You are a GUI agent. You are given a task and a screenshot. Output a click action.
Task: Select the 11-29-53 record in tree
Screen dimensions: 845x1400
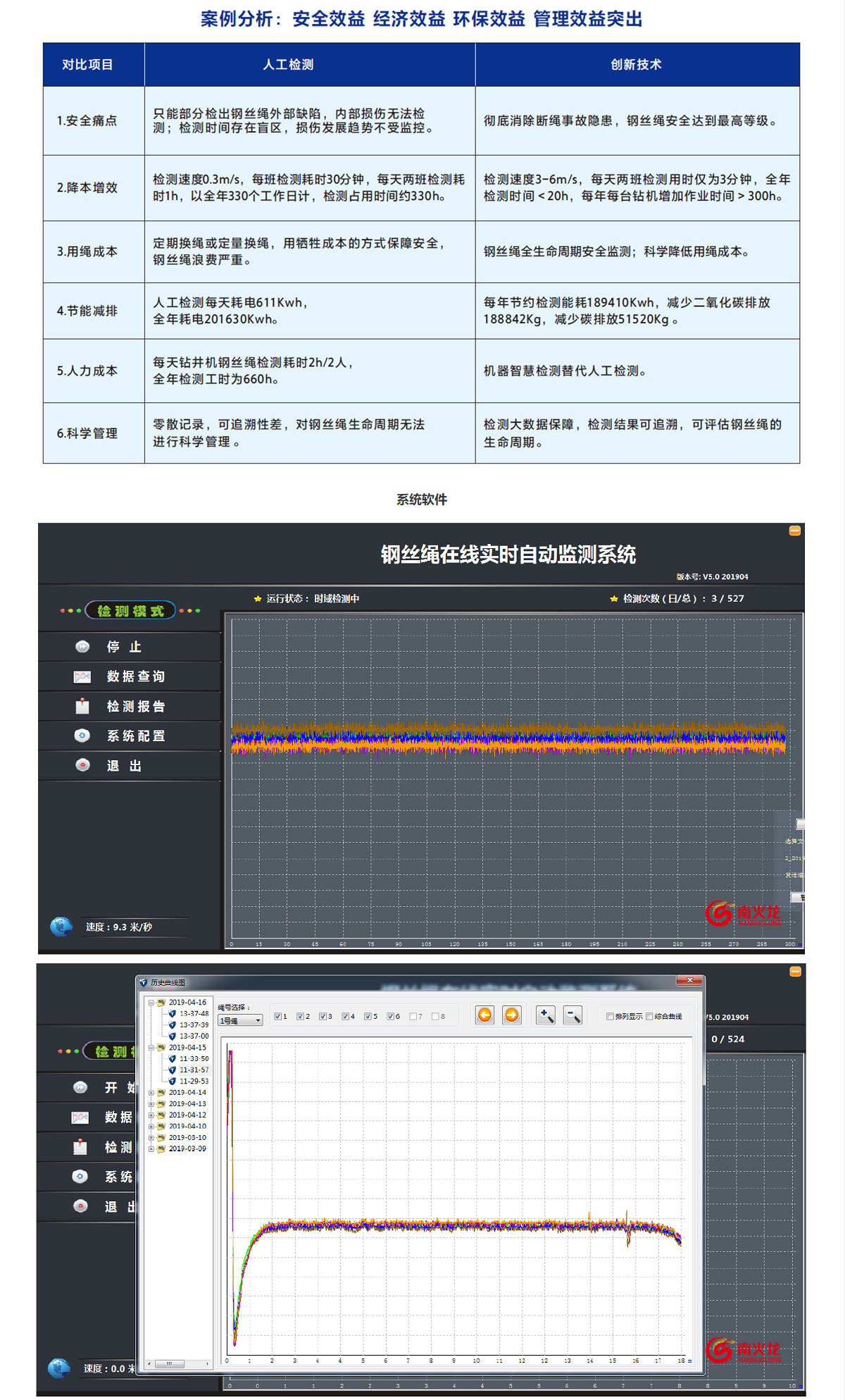194,1081
